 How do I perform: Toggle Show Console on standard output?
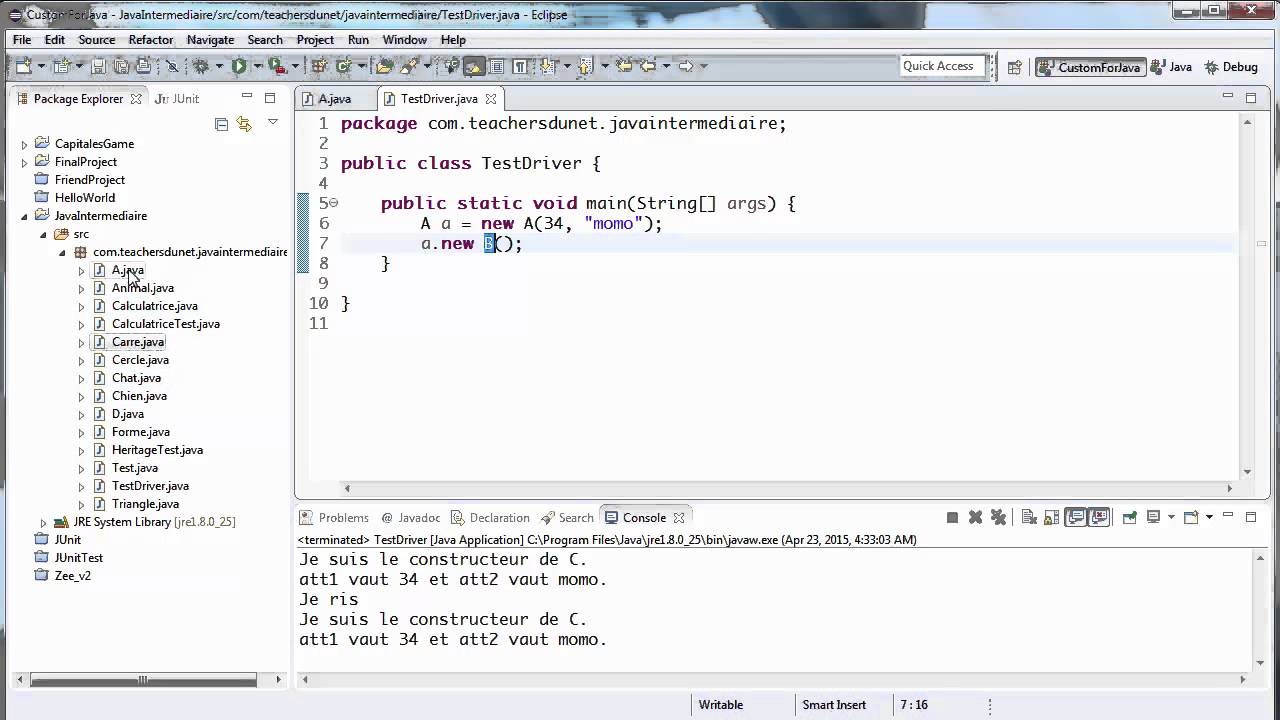(1075, 517)
